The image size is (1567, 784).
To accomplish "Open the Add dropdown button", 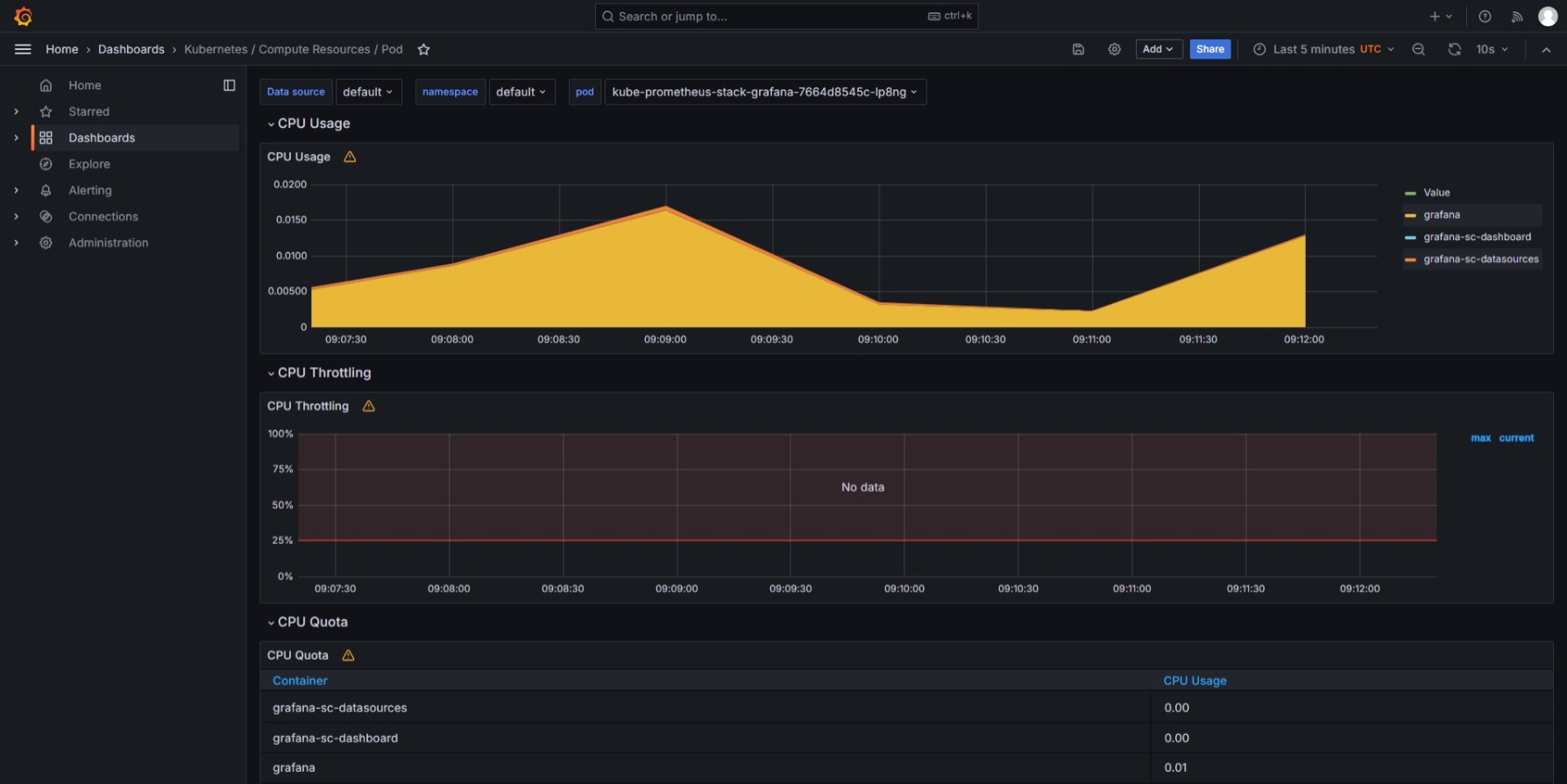I will click(x=1159, y=49).
